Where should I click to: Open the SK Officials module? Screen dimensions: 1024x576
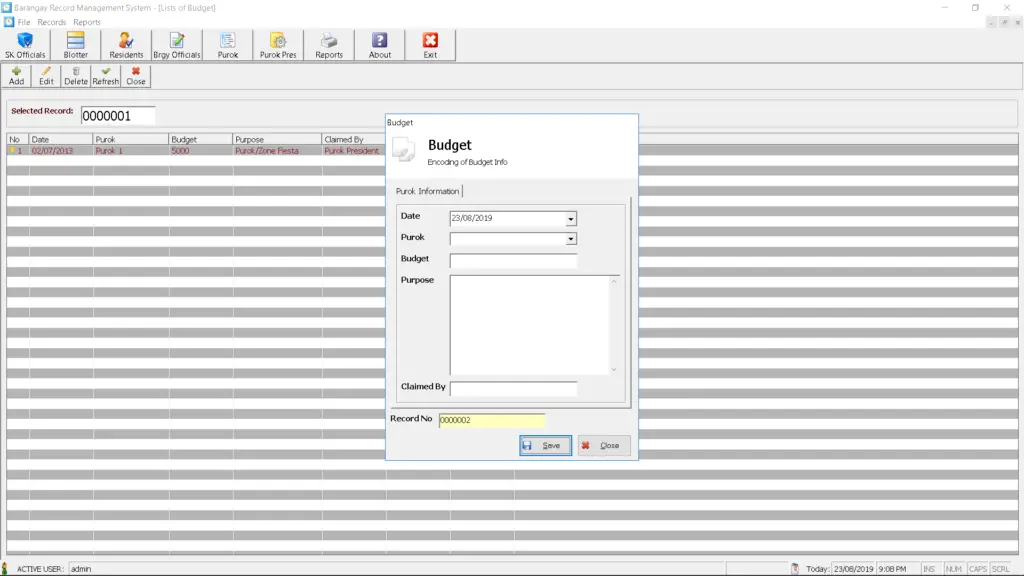24,44
